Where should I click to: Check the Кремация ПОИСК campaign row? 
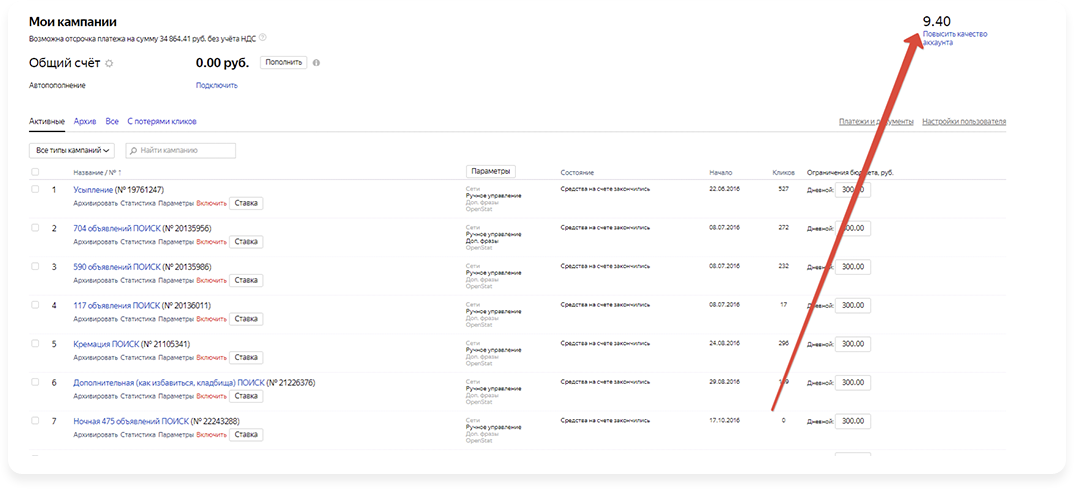35,343
